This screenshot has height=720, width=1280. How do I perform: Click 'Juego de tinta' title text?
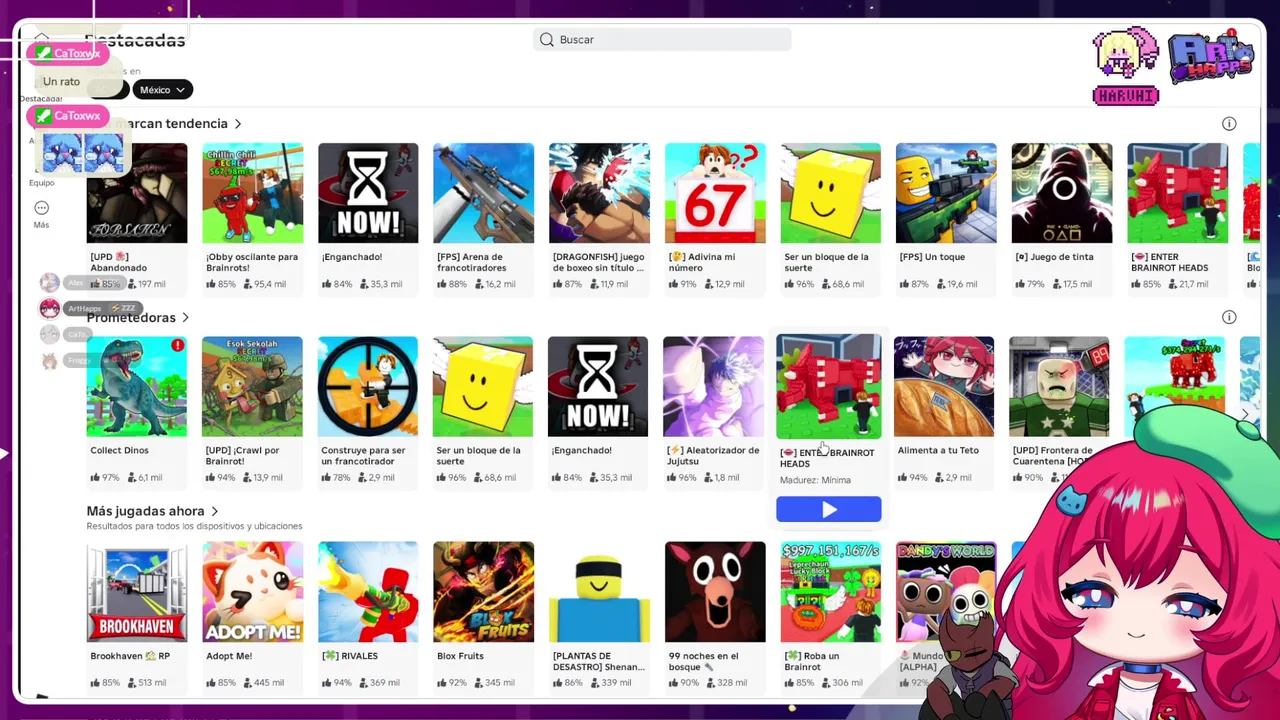point(1054,257)
